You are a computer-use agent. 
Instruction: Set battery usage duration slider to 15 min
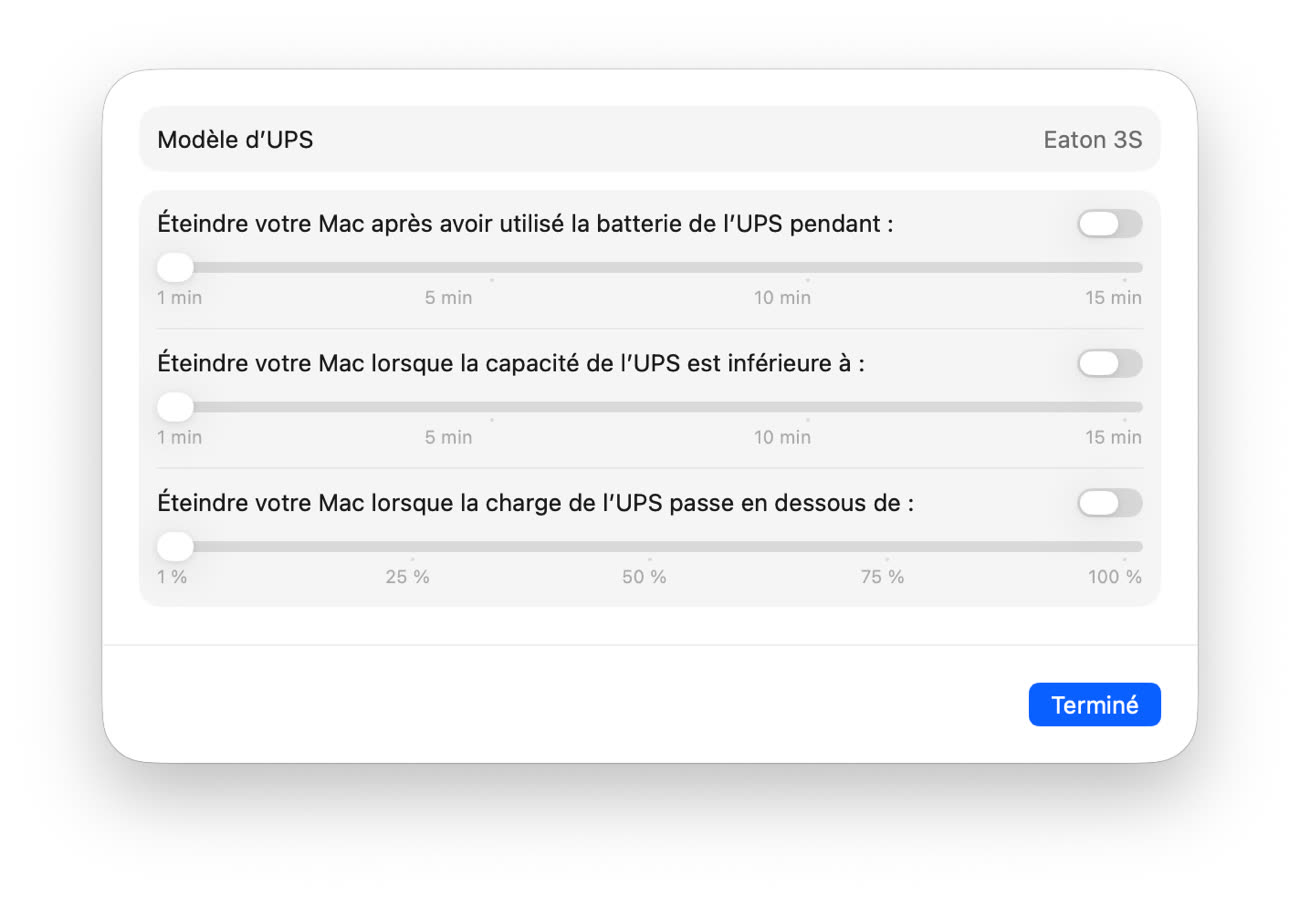[1124, 268]
